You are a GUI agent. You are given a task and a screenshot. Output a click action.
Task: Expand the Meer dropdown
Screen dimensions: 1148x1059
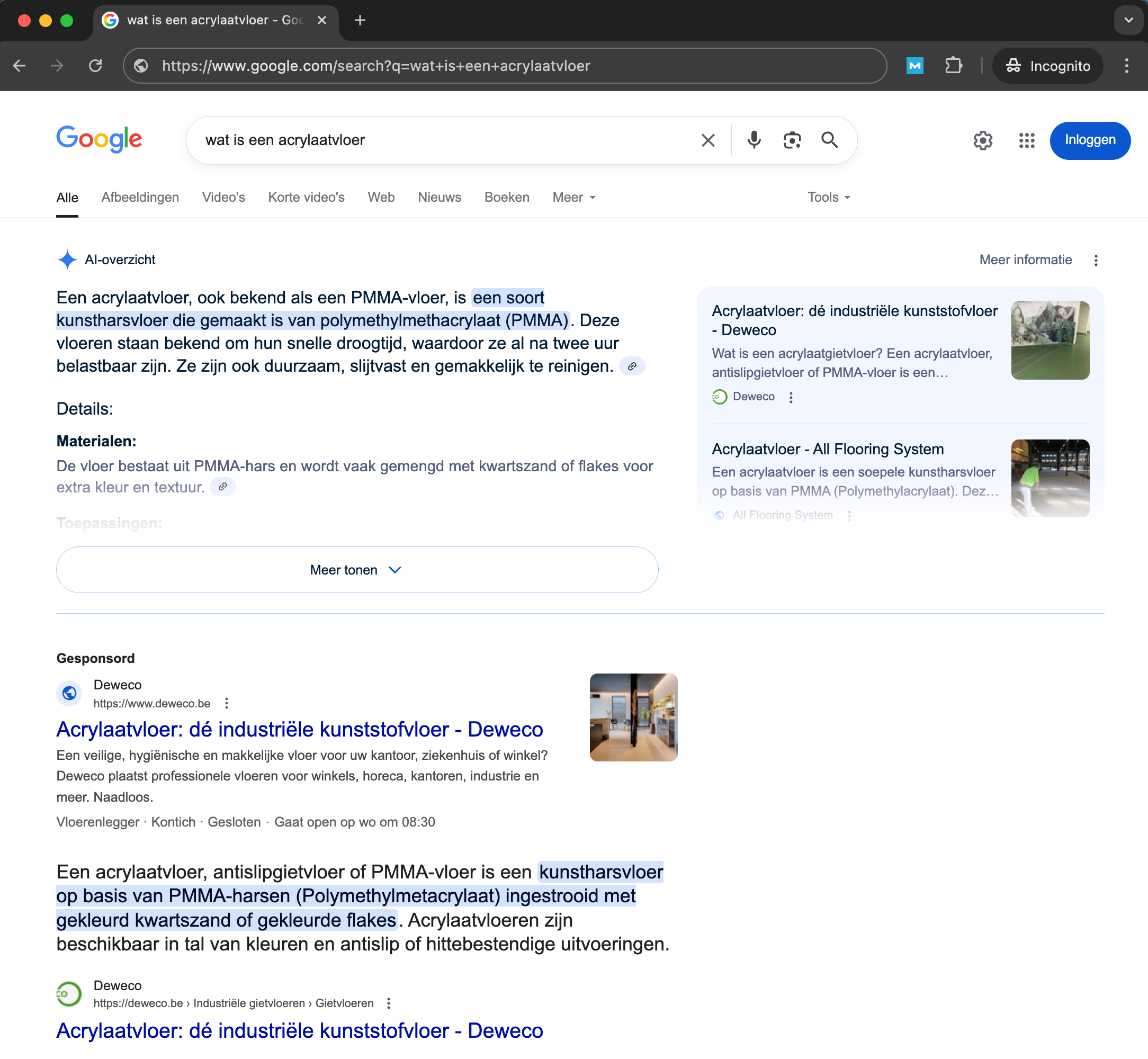(573, 198)
